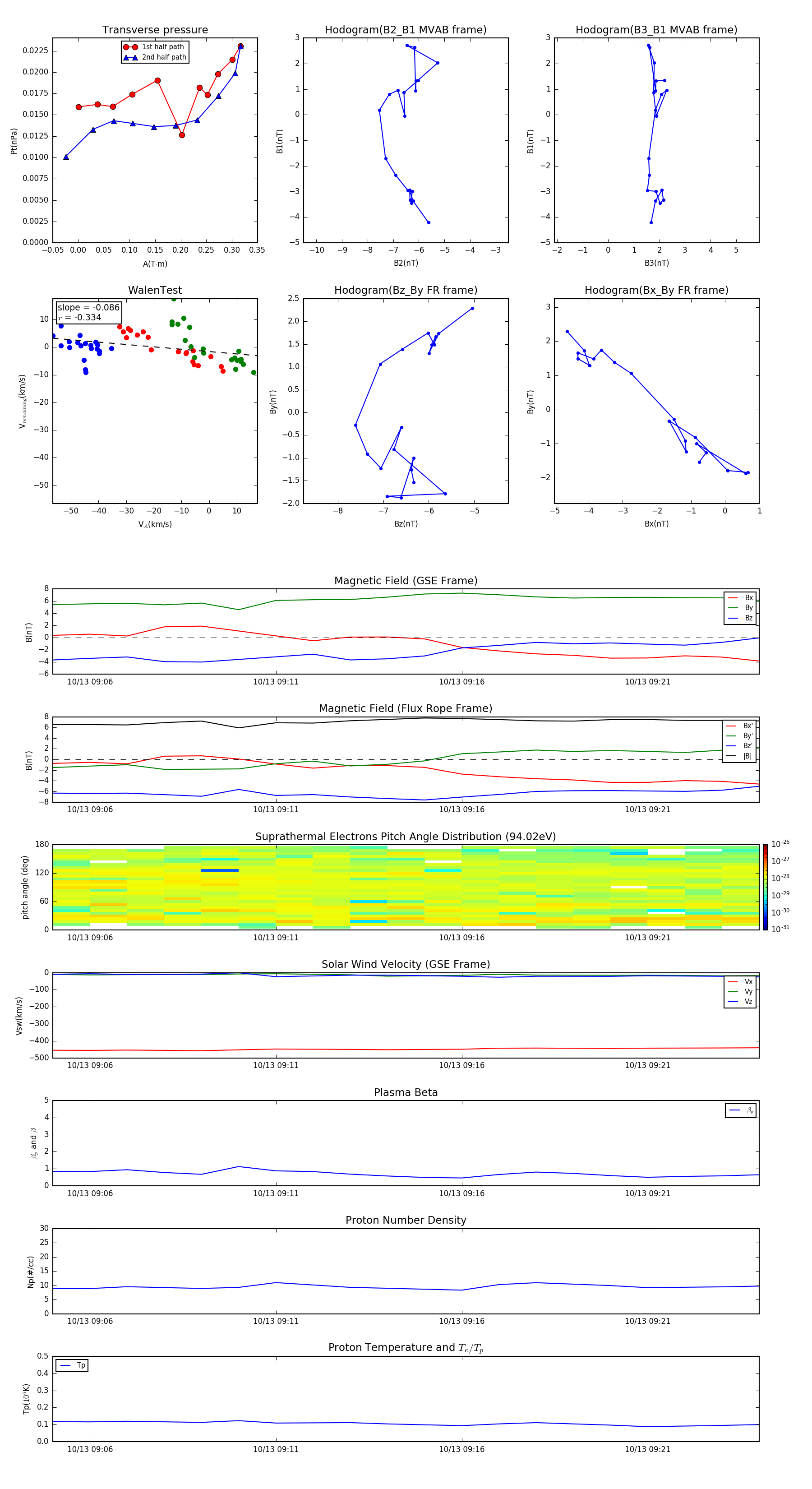Image resolution: width=812 pixels, height=1489 pixels.
Task: Click the Plasma Beta plot title
Action: (406, 1093)
